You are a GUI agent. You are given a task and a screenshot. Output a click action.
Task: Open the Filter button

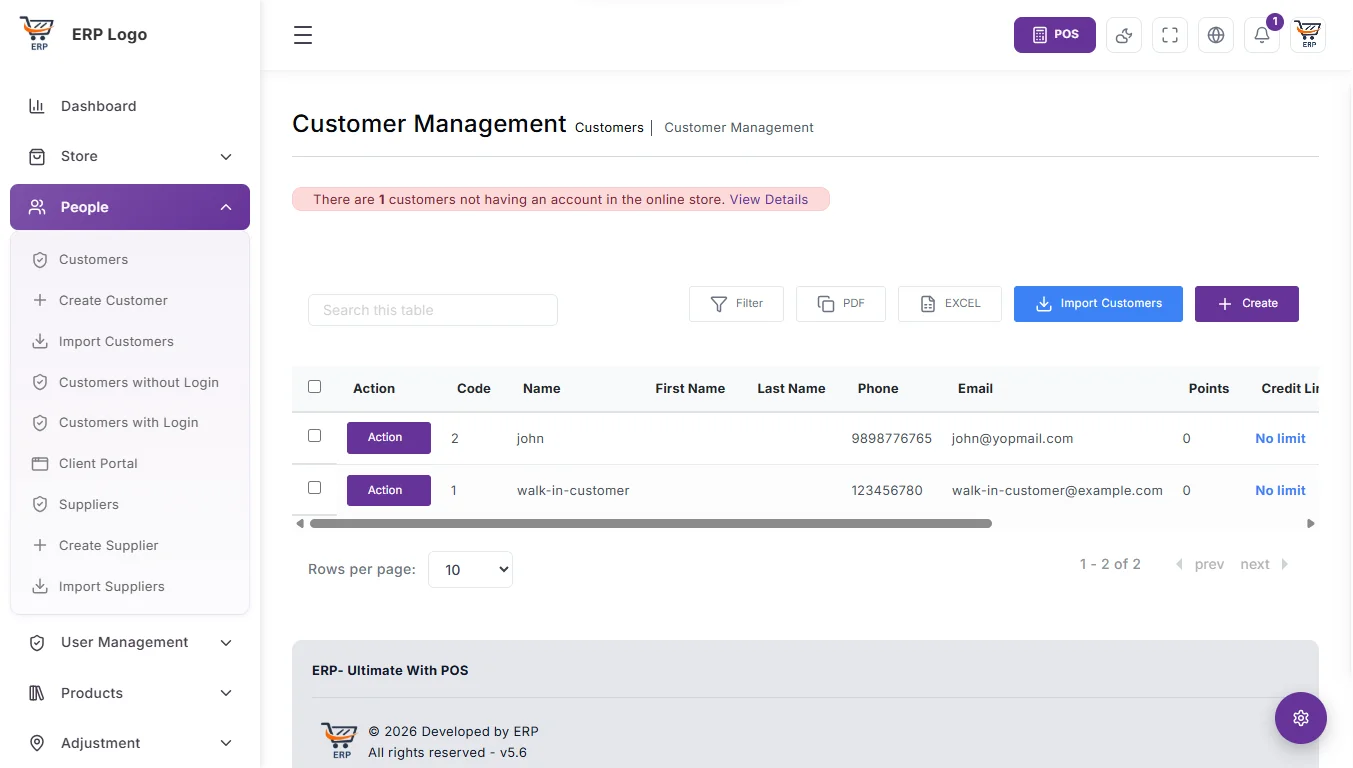pyautogui.click(x=736, y=303)
